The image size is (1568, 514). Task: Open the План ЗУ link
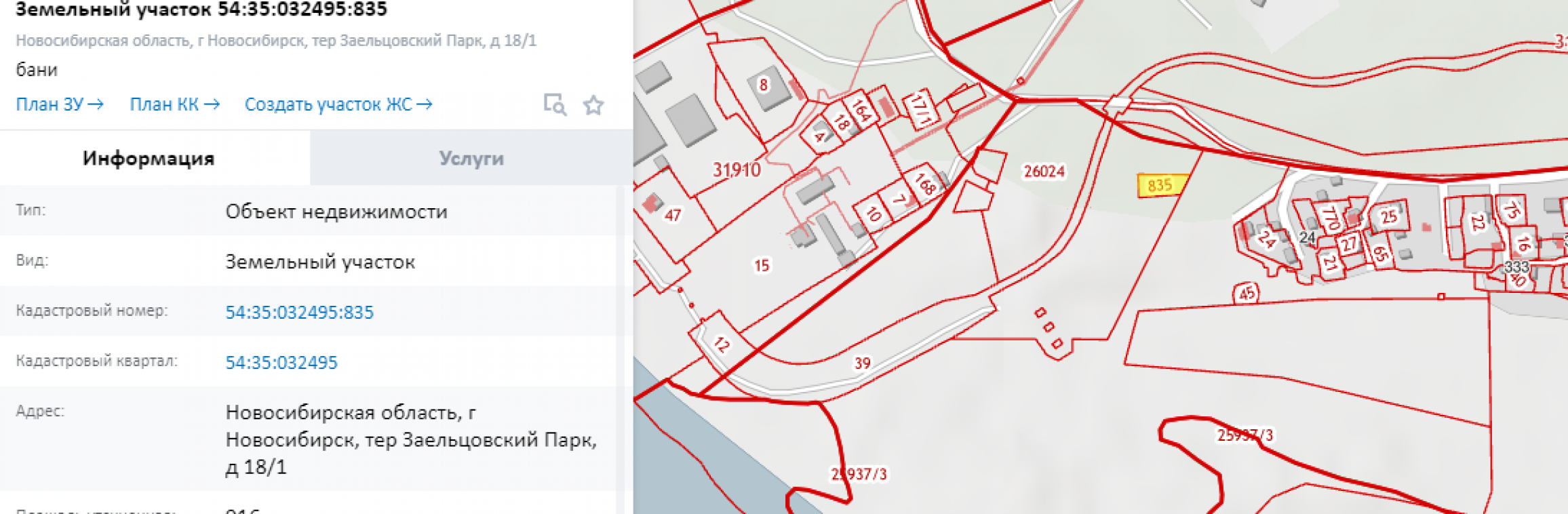tap(60, 104)
